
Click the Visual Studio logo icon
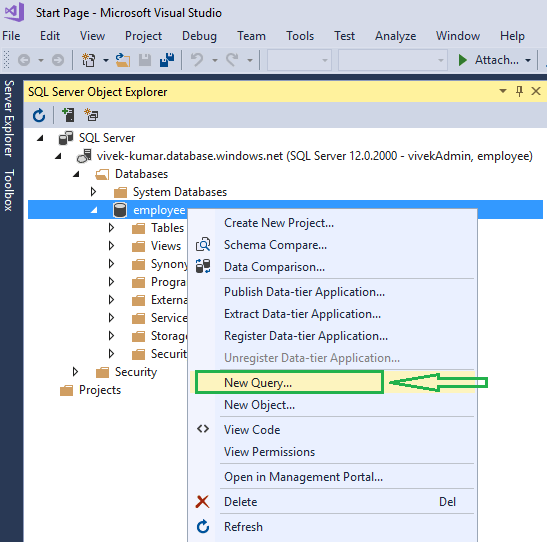point(14,12)
